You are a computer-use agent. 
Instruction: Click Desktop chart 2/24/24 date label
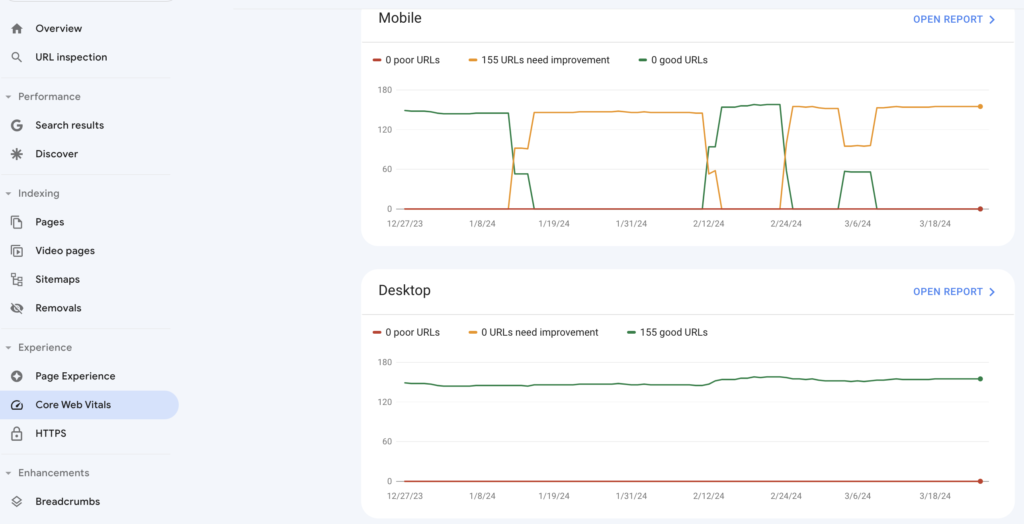point(786,496)
